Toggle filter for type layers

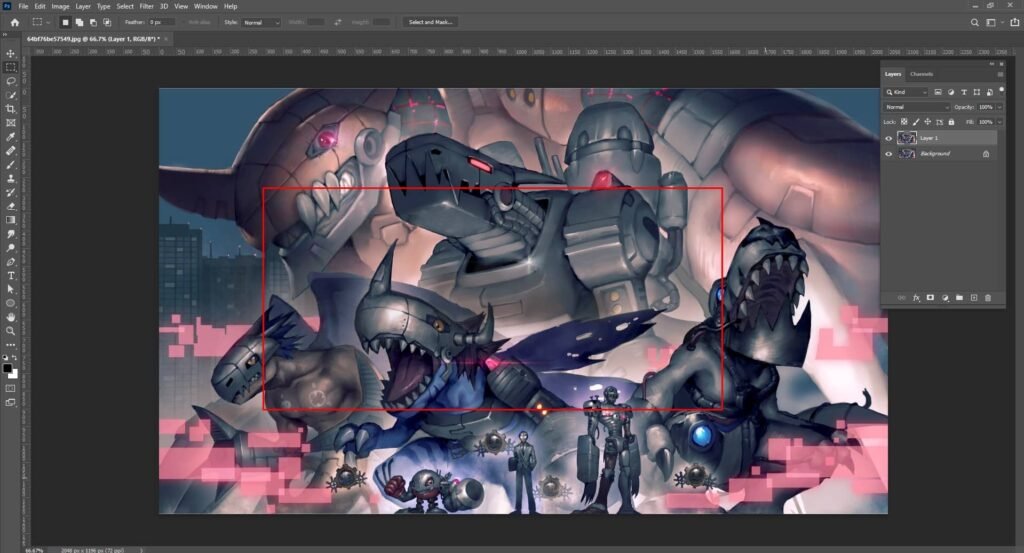(964, 92)
